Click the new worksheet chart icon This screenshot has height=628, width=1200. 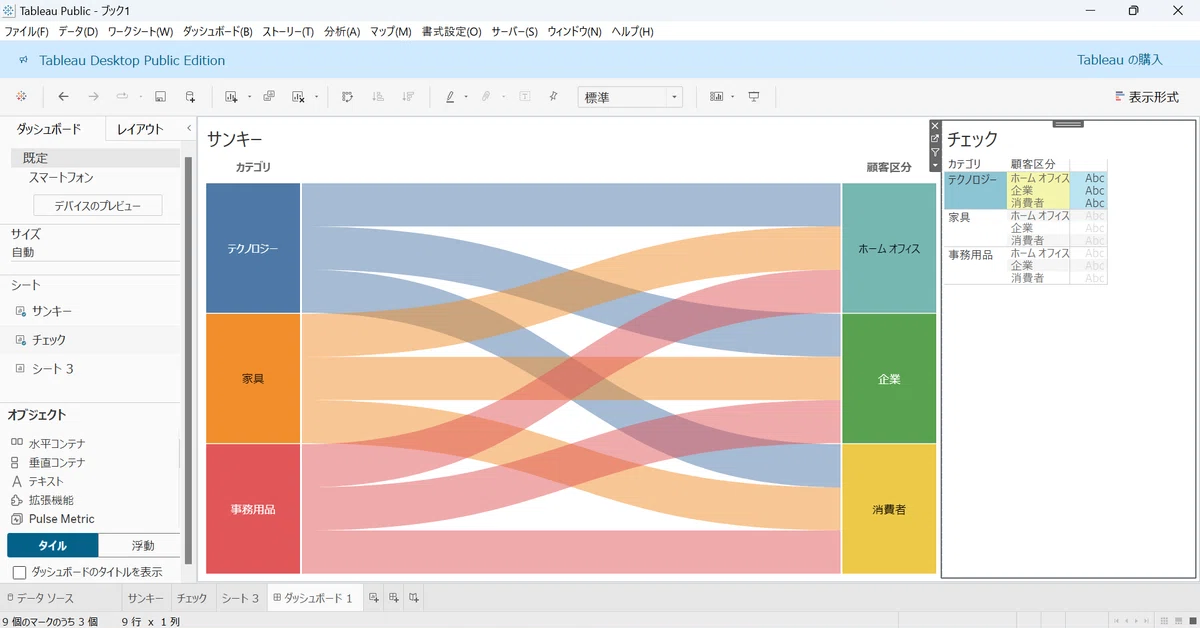pos(231,97)
